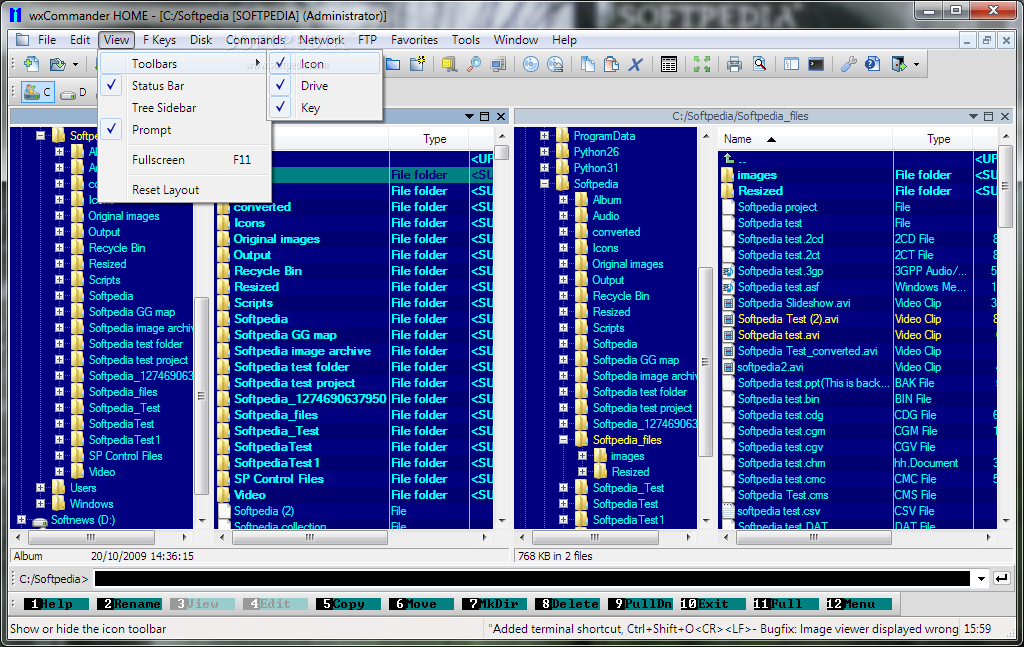Expand the Windows tree node
The width and height of the screenshot is (1024, 647).
coord(40,504)
